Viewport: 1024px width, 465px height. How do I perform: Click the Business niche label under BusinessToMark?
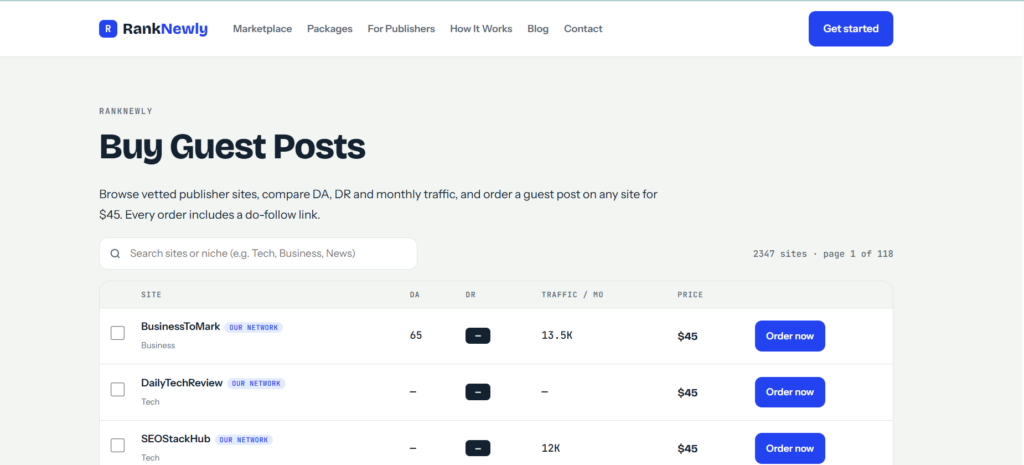click(158, 345)
